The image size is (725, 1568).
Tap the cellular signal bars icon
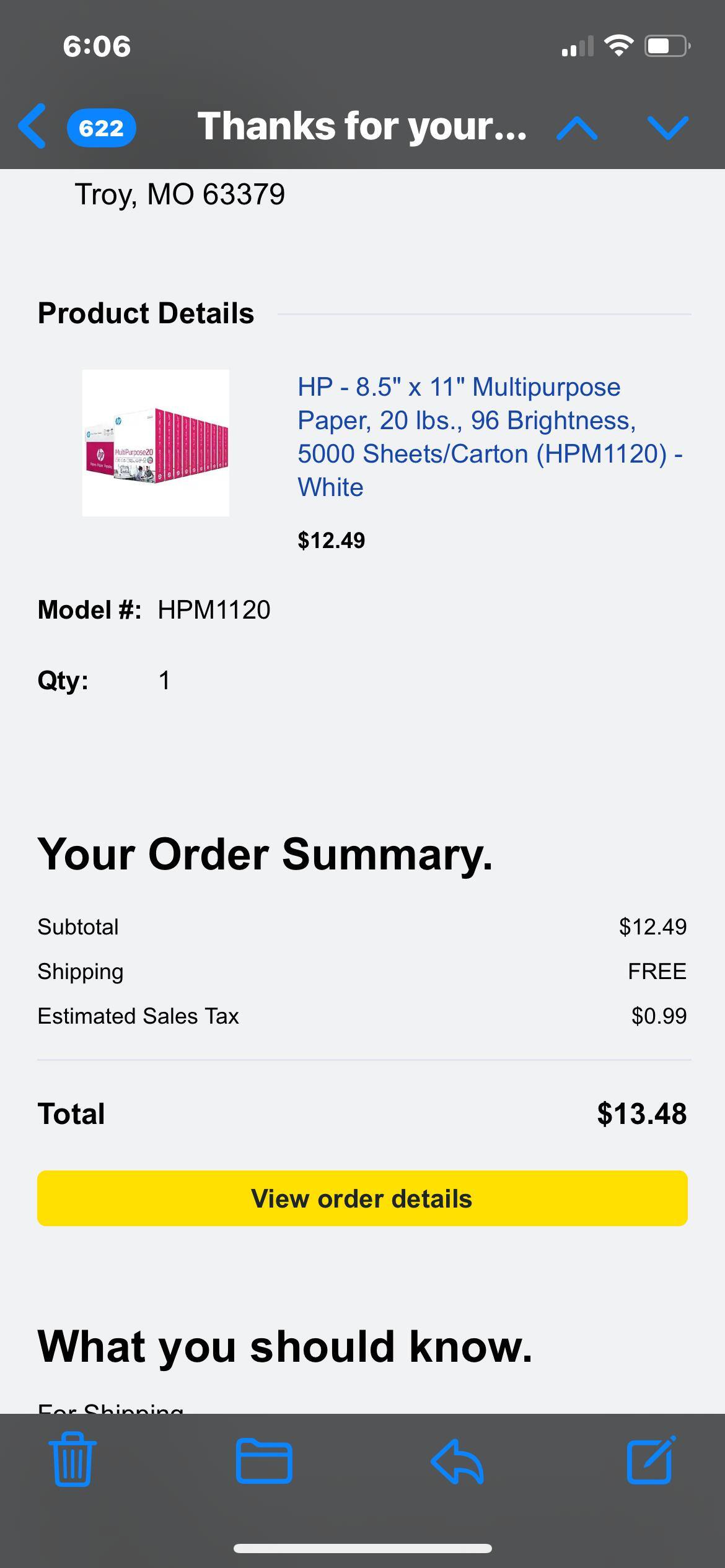pyautogui.click(x=577, y=47)
